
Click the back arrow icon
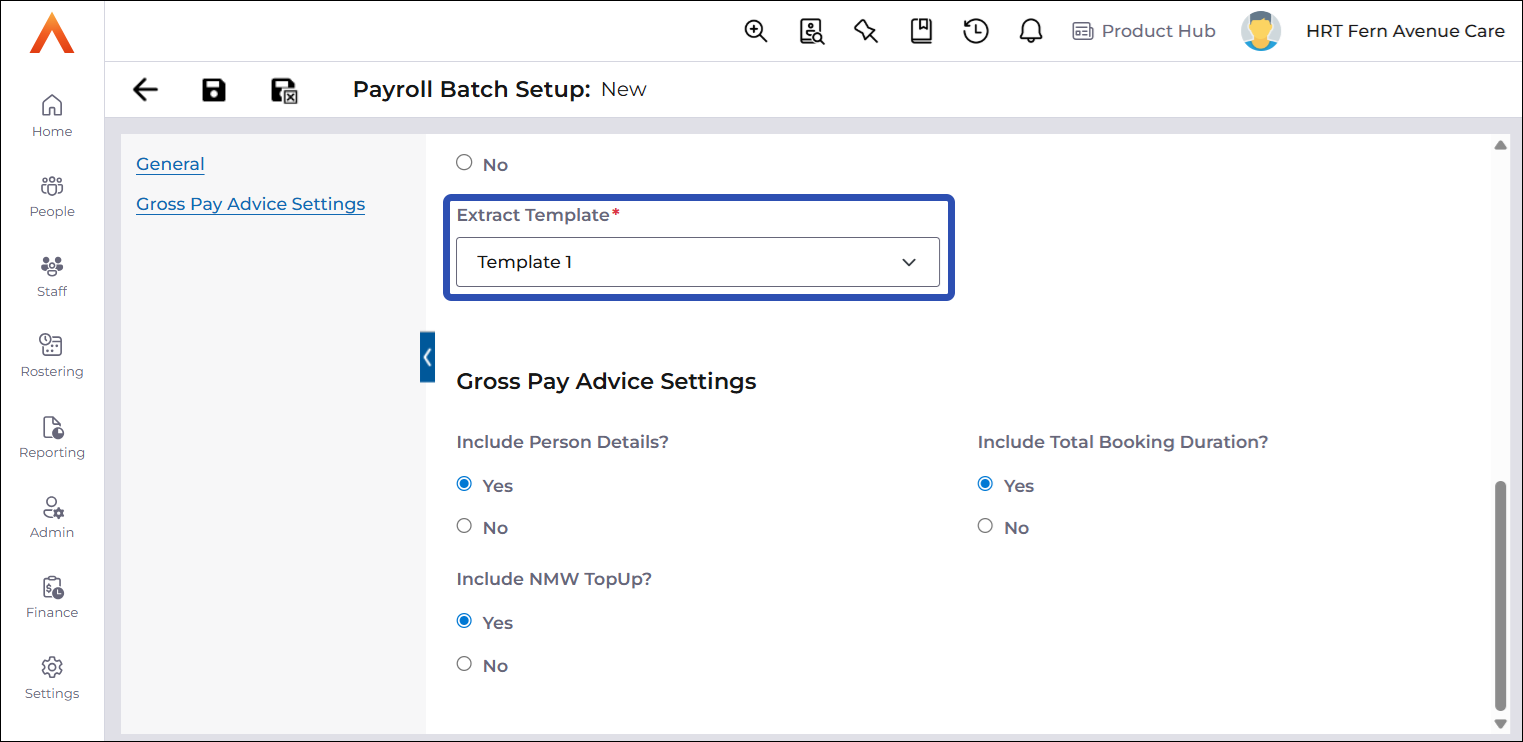(146, 90)
